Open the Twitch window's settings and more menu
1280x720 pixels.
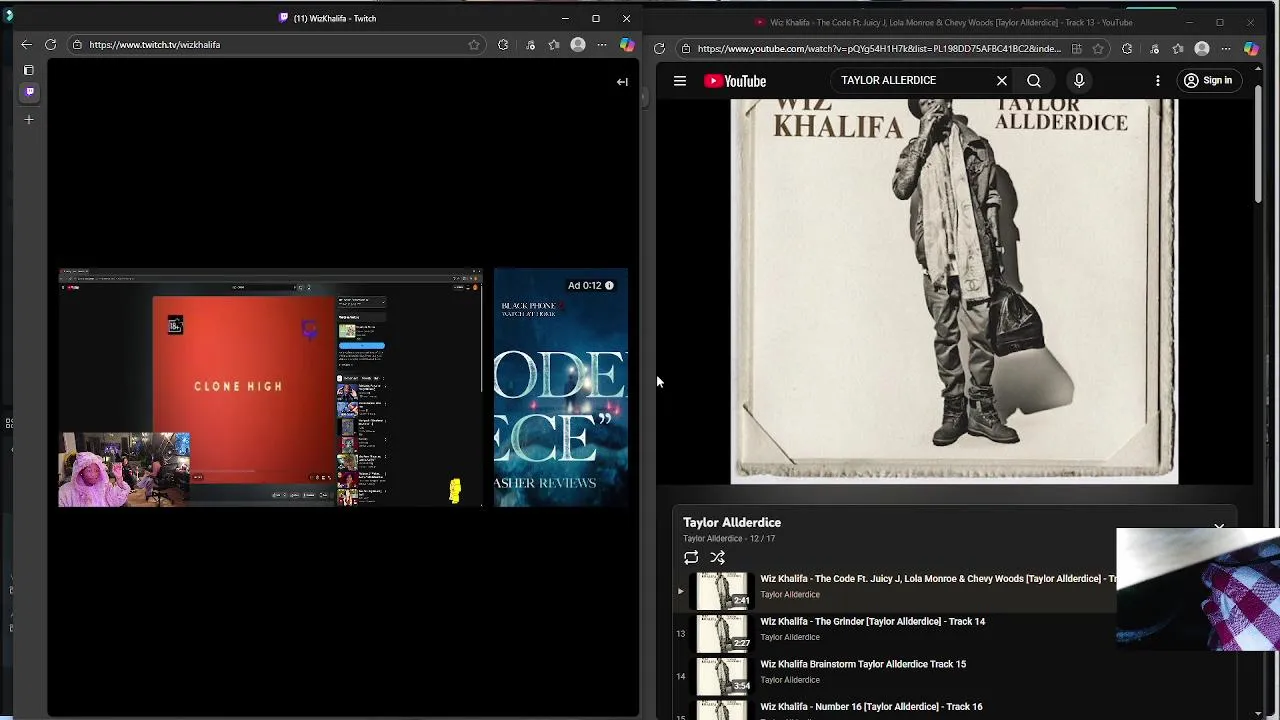pyautogui.click(x=602, y=44)
